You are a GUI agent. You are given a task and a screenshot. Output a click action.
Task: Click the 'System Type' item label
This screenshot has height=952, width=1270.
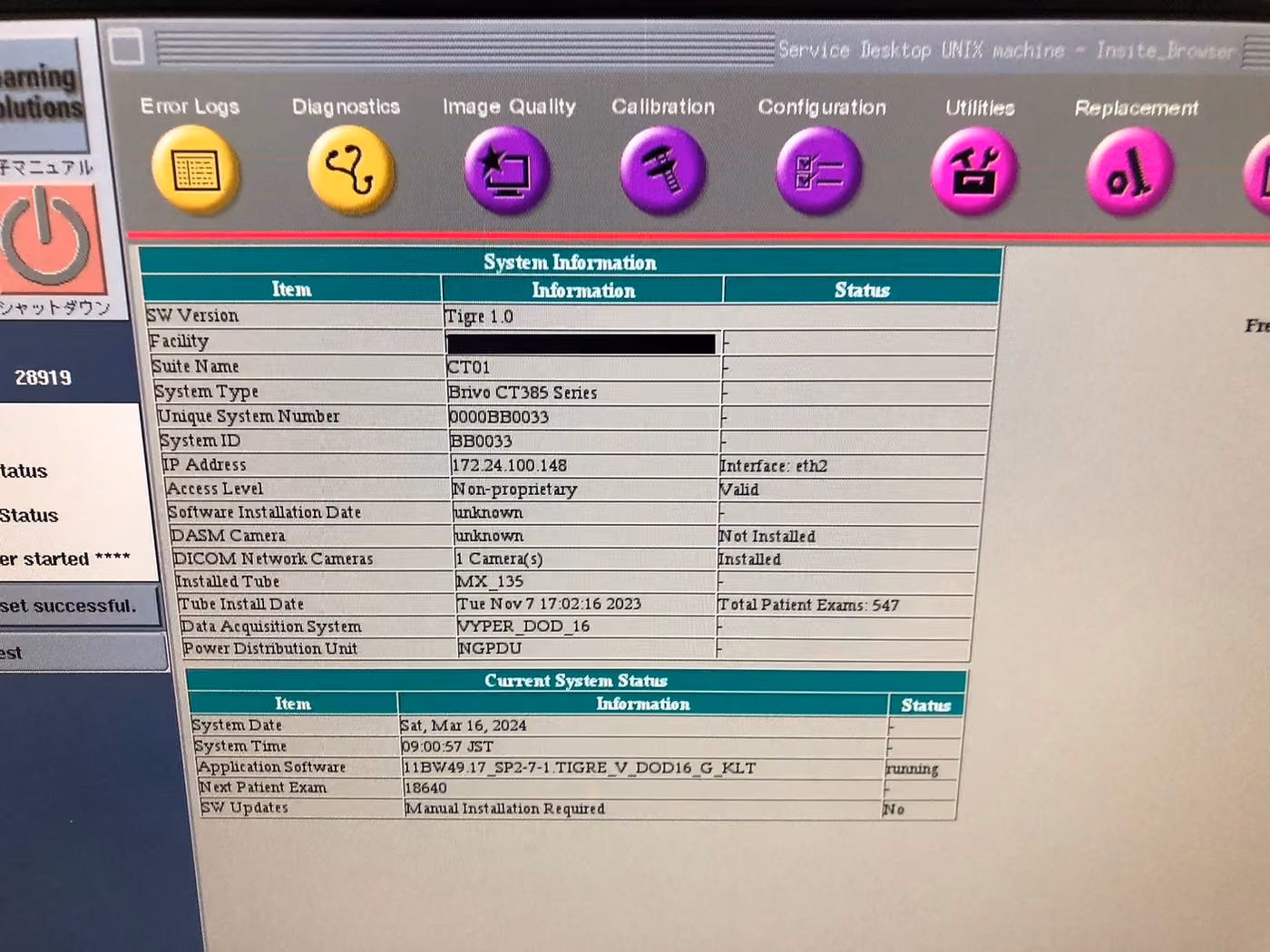(x=207, y=392)
